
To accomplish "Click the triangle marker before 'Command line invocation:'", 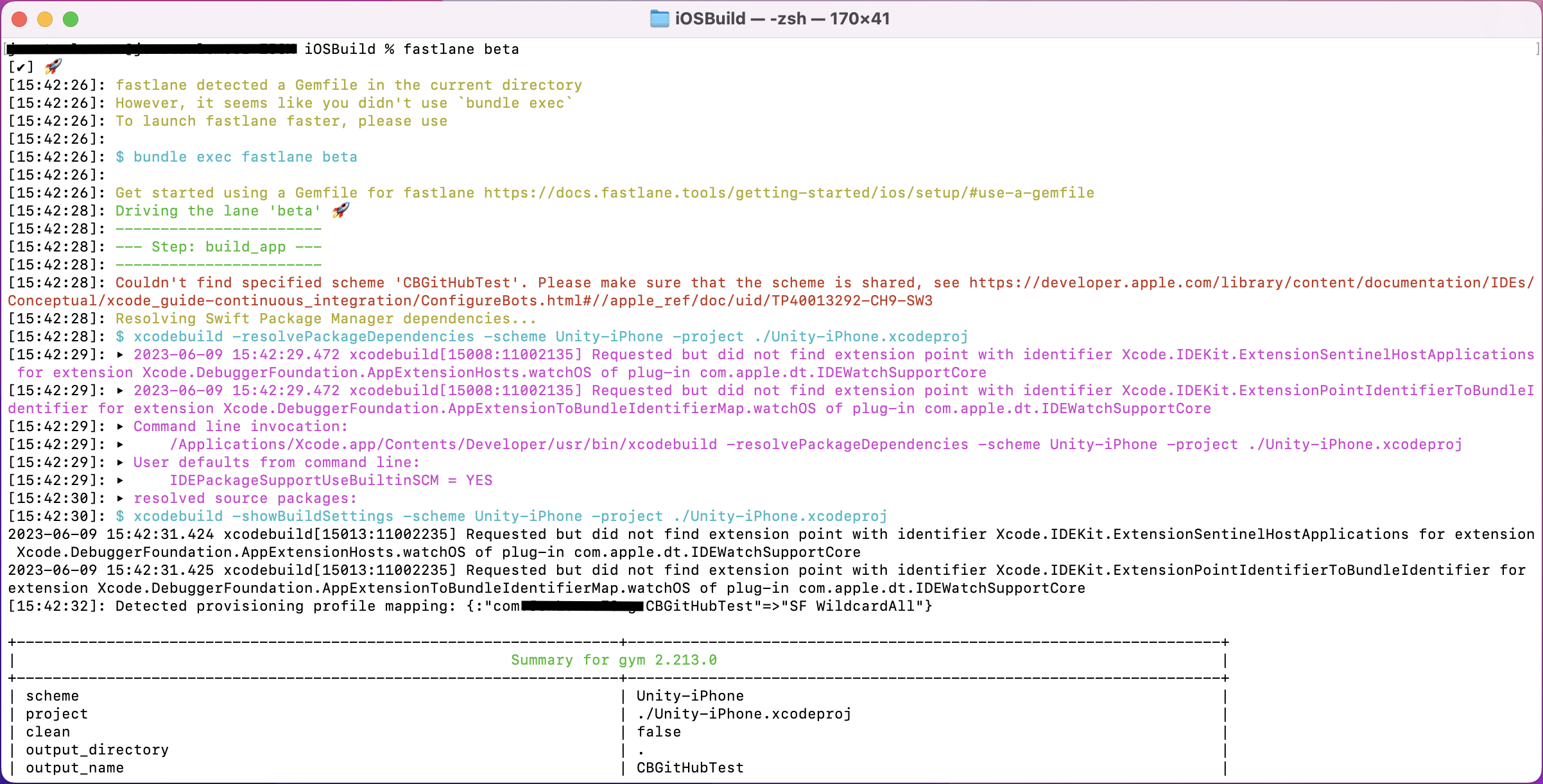I will 120,427.
